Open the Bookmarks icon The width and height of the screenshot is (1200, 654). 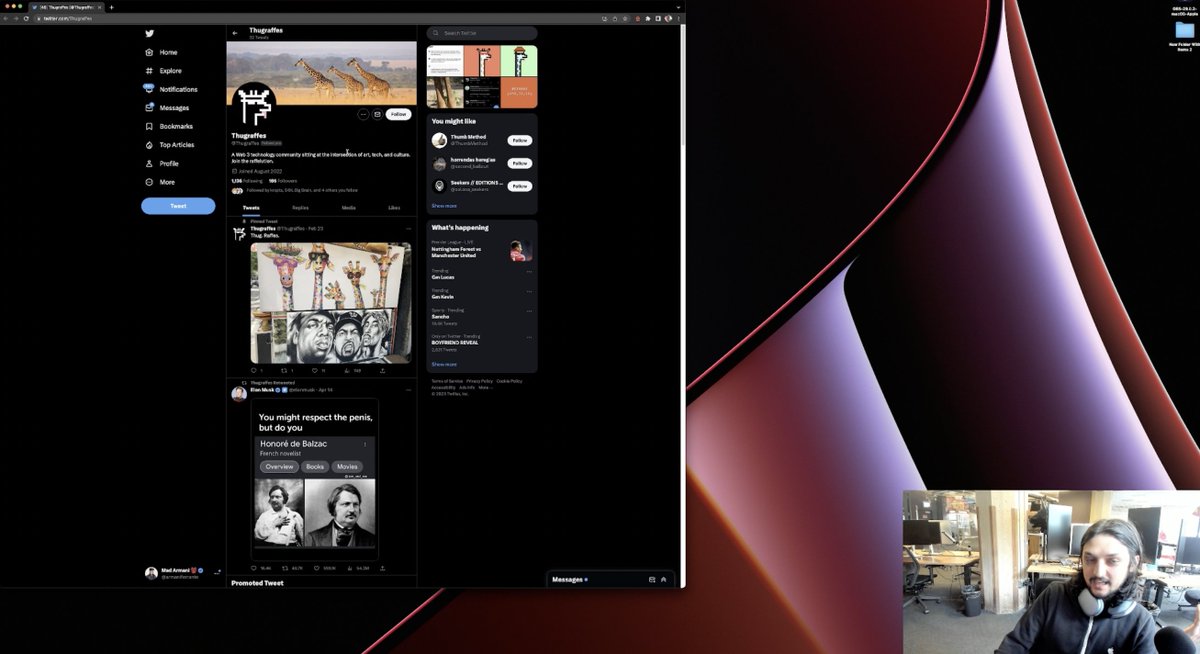(149, 126)
